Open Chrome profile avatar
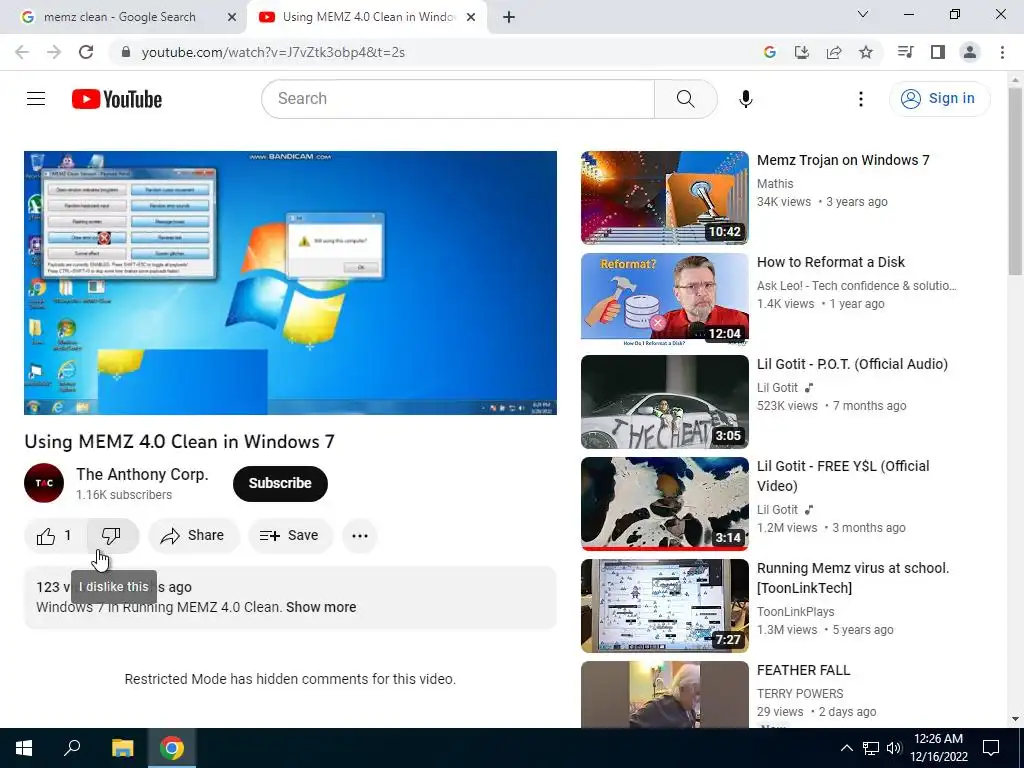The height and width of the screenshot is (768, 1024). coord(970,52)
